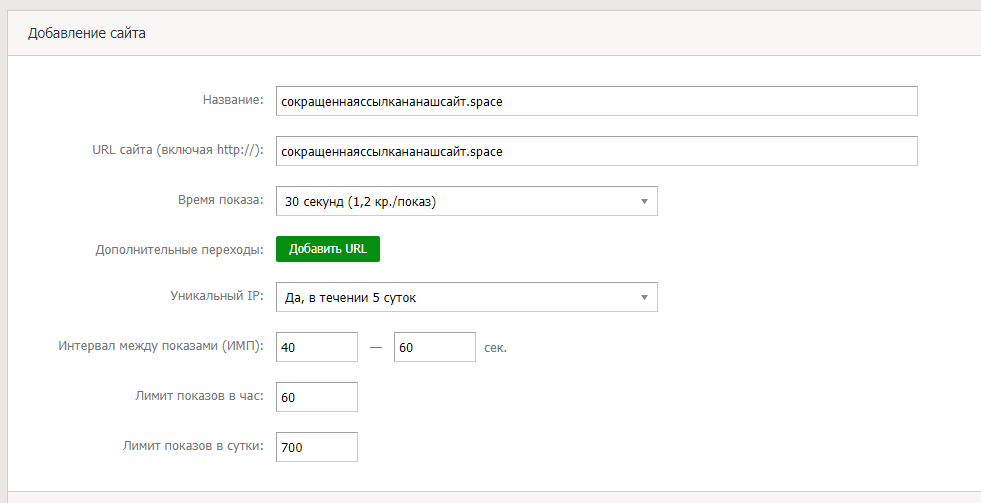Screen dimensions: 981x503
Task: Click the arrow on the Да, в течении 5 суток selector
Action: [x=644, y=297]
